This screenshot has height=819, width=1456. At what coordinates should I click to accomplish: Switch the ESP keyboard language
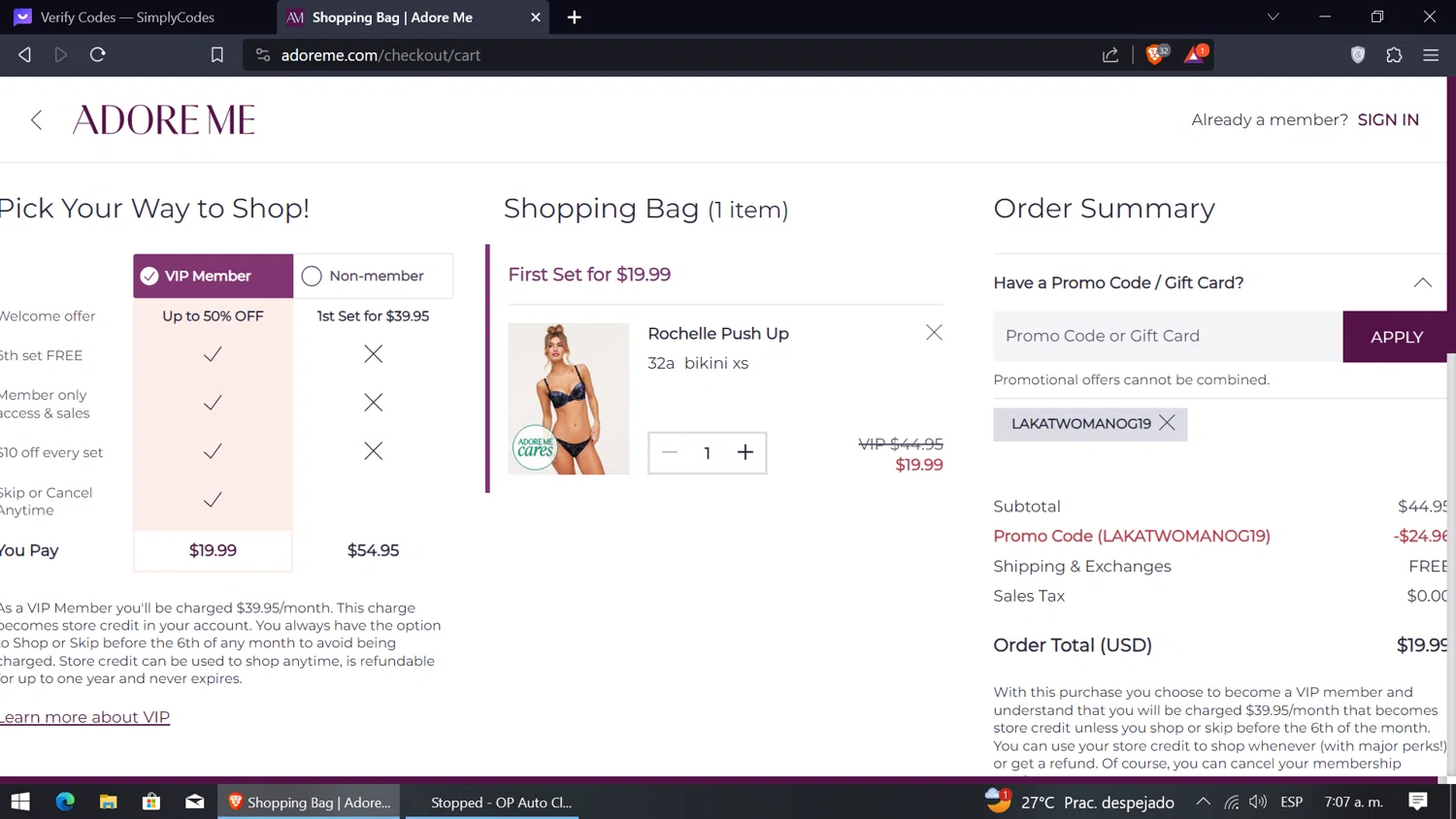pyautogui.click(x=1291, y=802)
